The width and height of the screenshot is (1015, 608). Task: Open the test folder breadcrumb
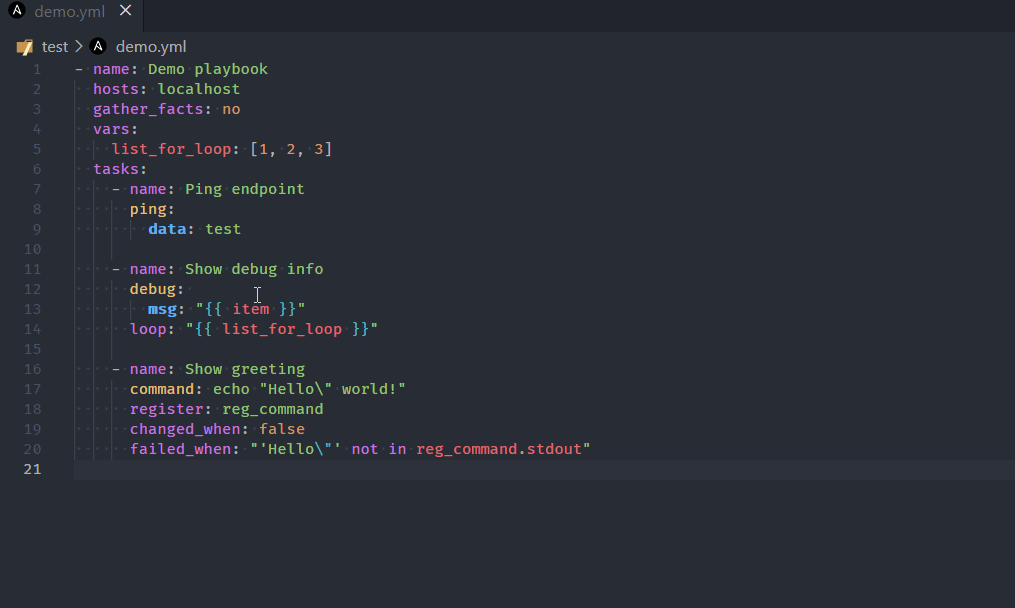(x=54, y=47)
